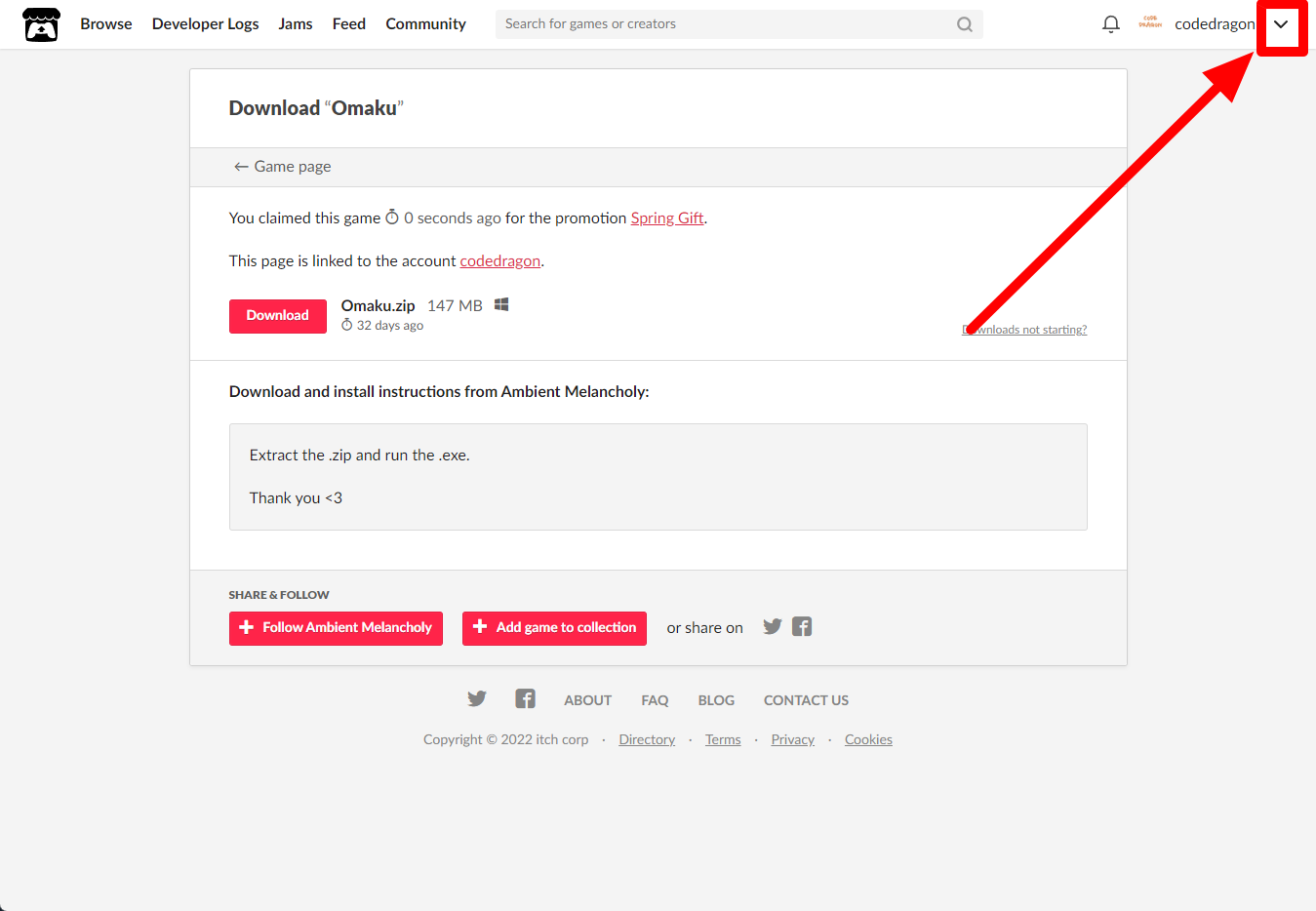This screenshot has width=1316, height=911.
Task: Click the "Thank you <3" line
Action: tap(296, 498)
